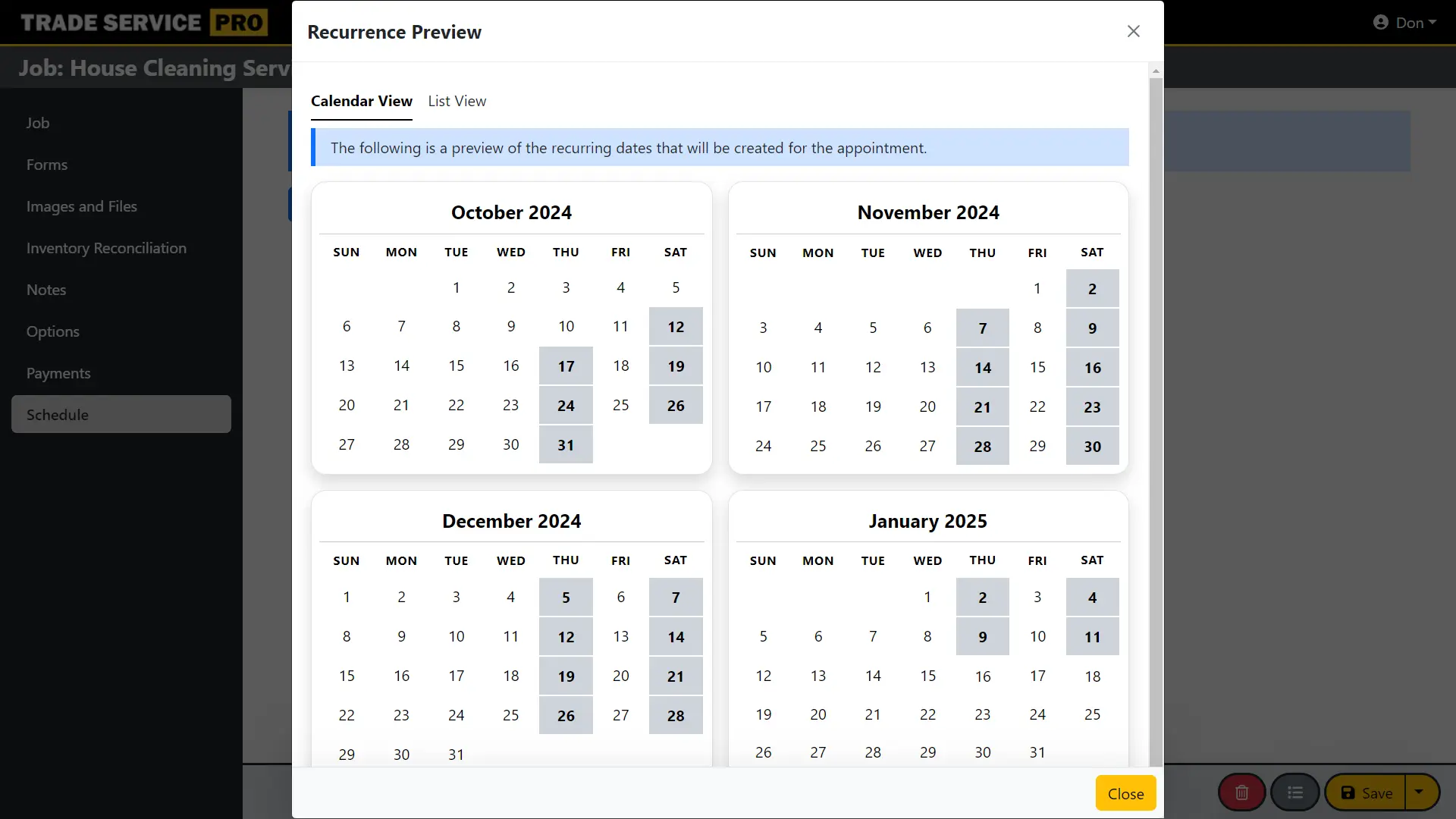Select the Calendar View tab
This screenshot has width=1456, height=819.
click(x=361, y=101)
